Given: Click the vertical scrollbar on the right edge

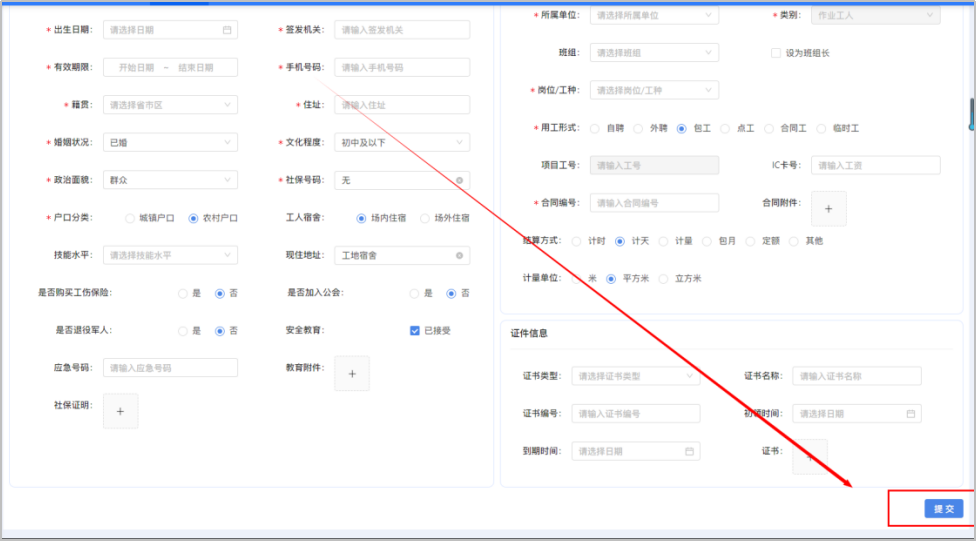Looking at the screenshot, I should point(971,113).
